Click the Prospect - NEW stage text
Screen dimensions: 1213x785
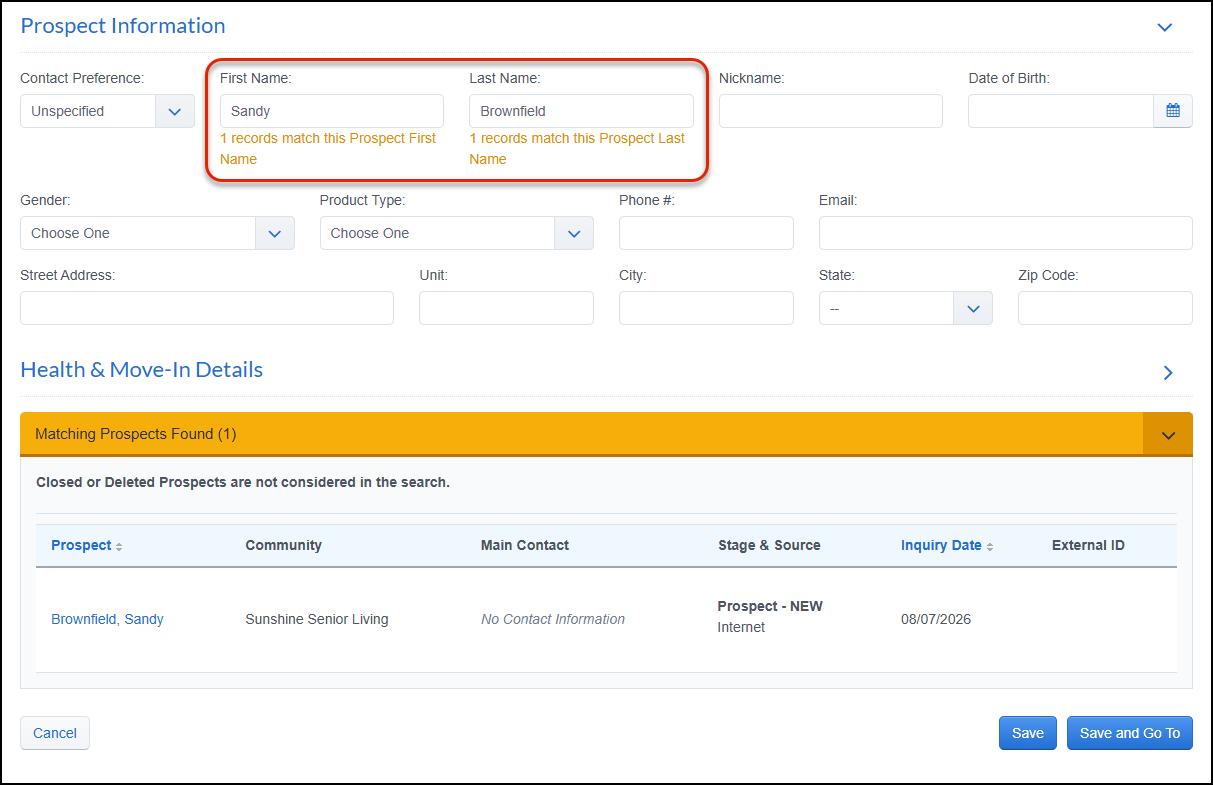point(770,607)
